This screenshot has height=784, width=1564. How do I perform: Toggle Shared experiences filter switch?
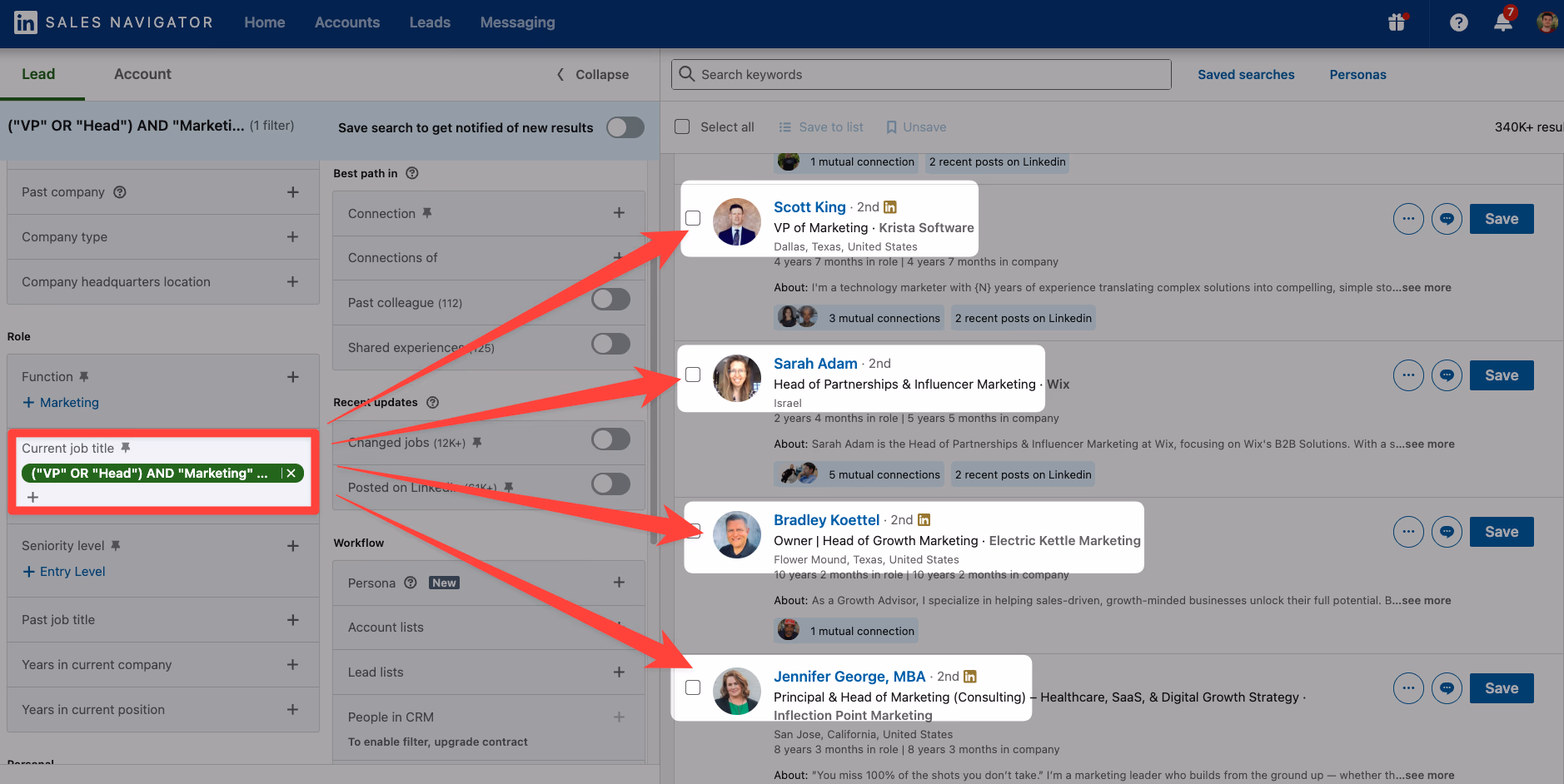610,344
